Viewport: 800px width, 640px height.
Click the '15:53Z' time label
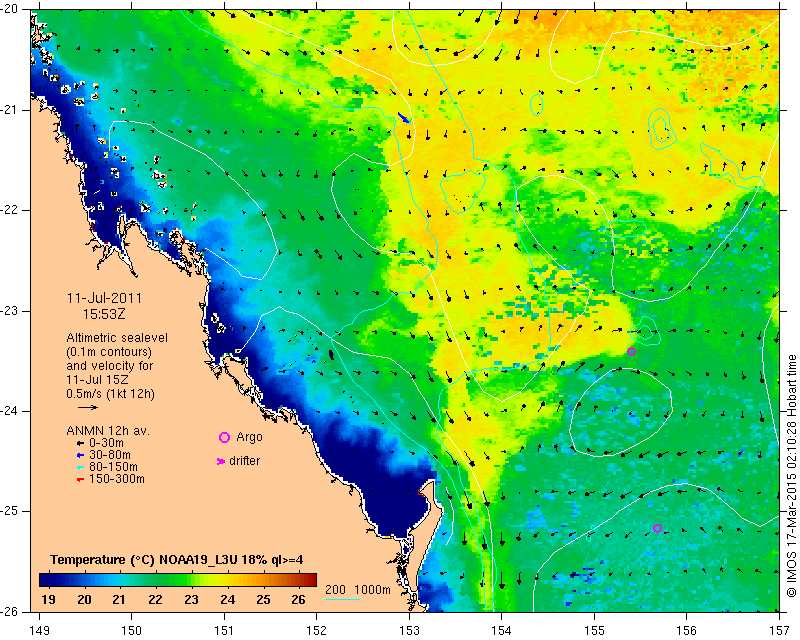click(x=104, y=314)
